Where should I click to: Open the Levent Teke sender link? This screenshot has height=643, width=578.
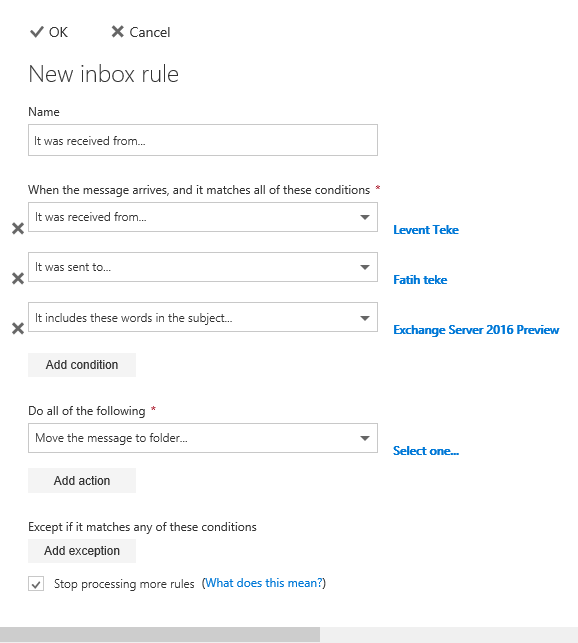click(x=426, y=230)
